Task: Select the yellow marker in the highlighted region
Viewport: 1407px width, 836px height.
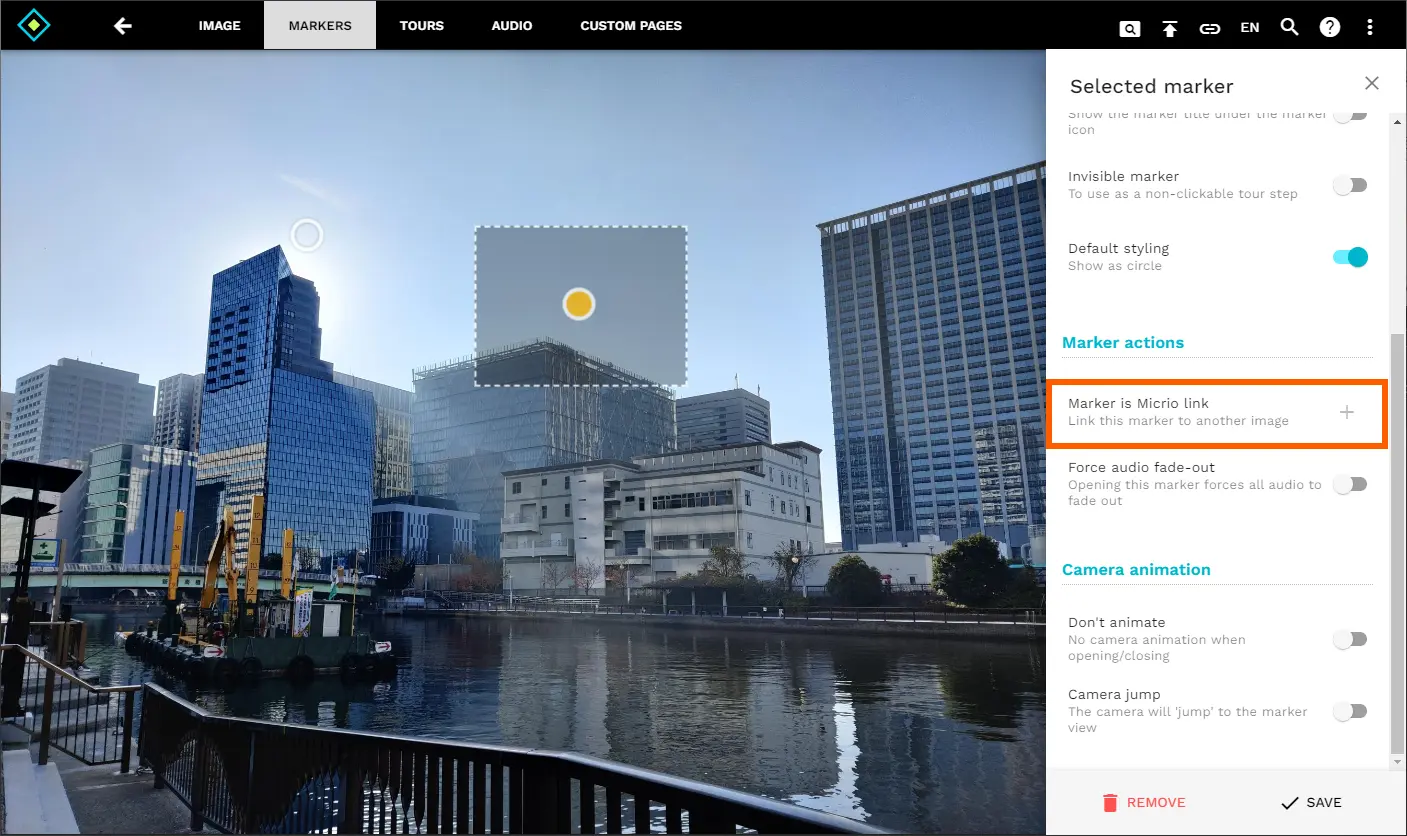Action: [578, 303]
